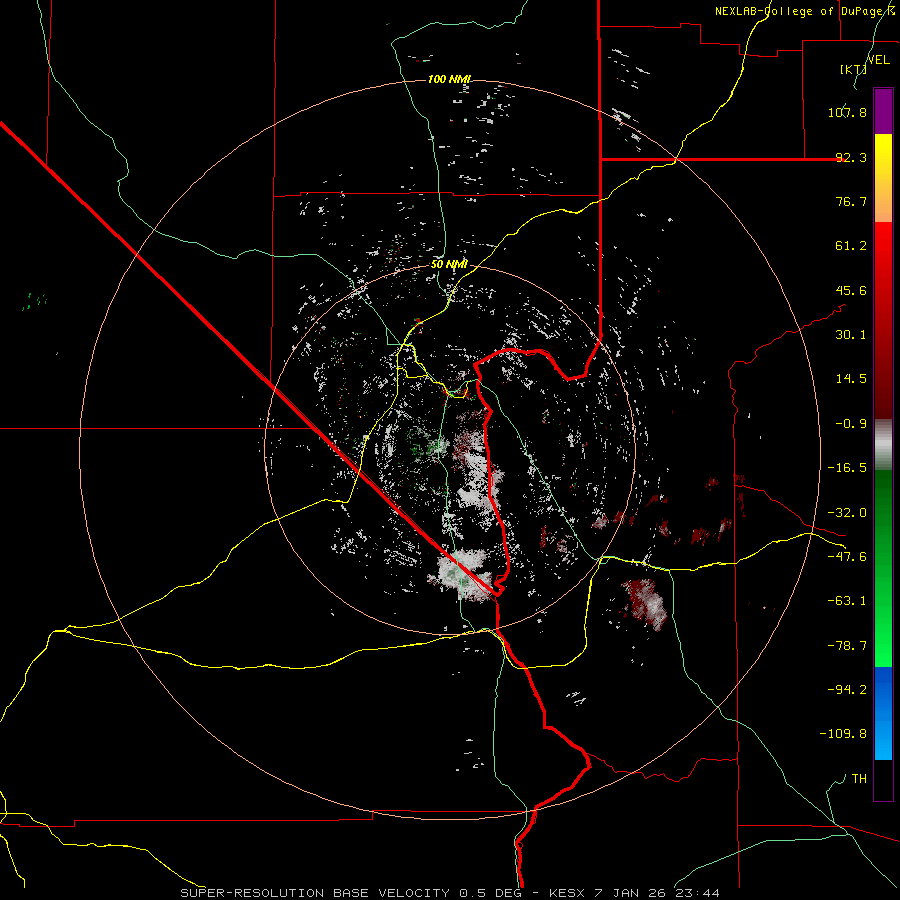Click the -16.5 velocity scale value
This screenshot has height=900, width=900.
point(847,468)
